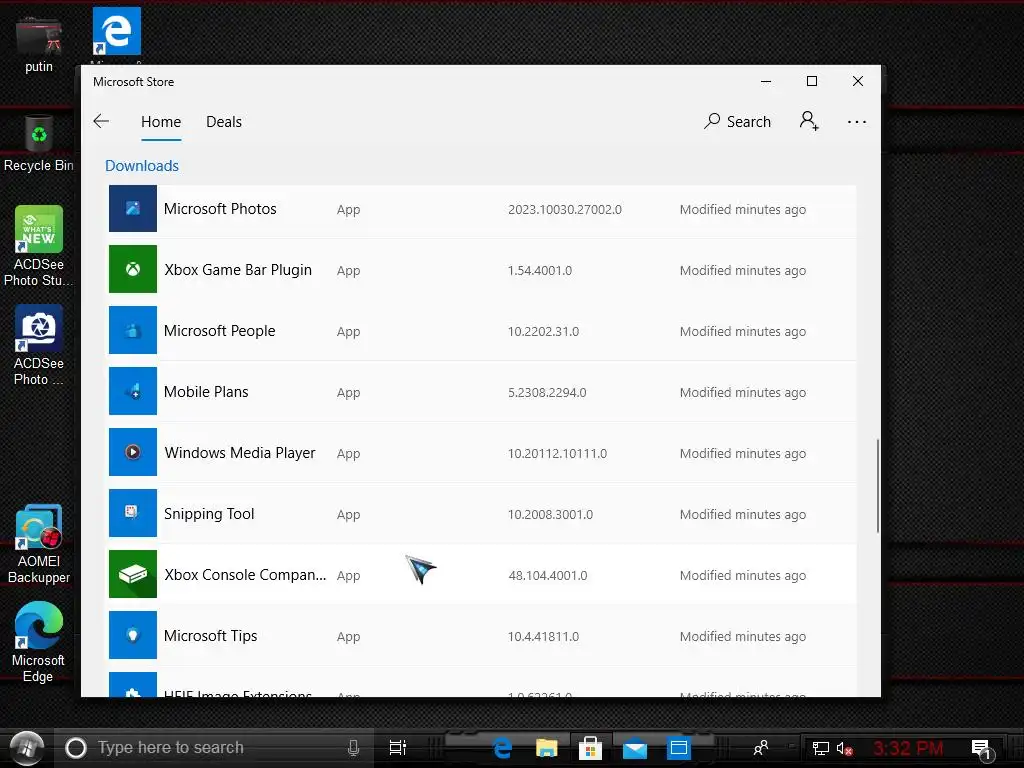Switch to the Home tab

pyautogui.click(x=161, y=122)
